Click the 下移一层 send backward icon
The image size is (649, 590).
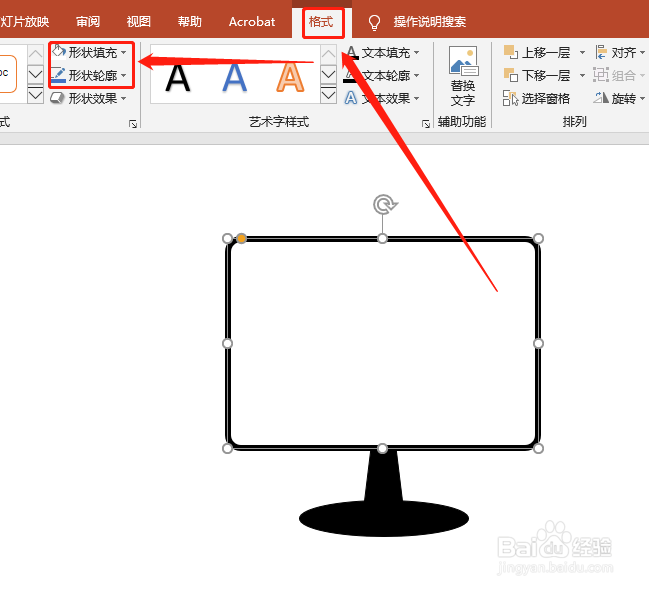pos(511,75)
